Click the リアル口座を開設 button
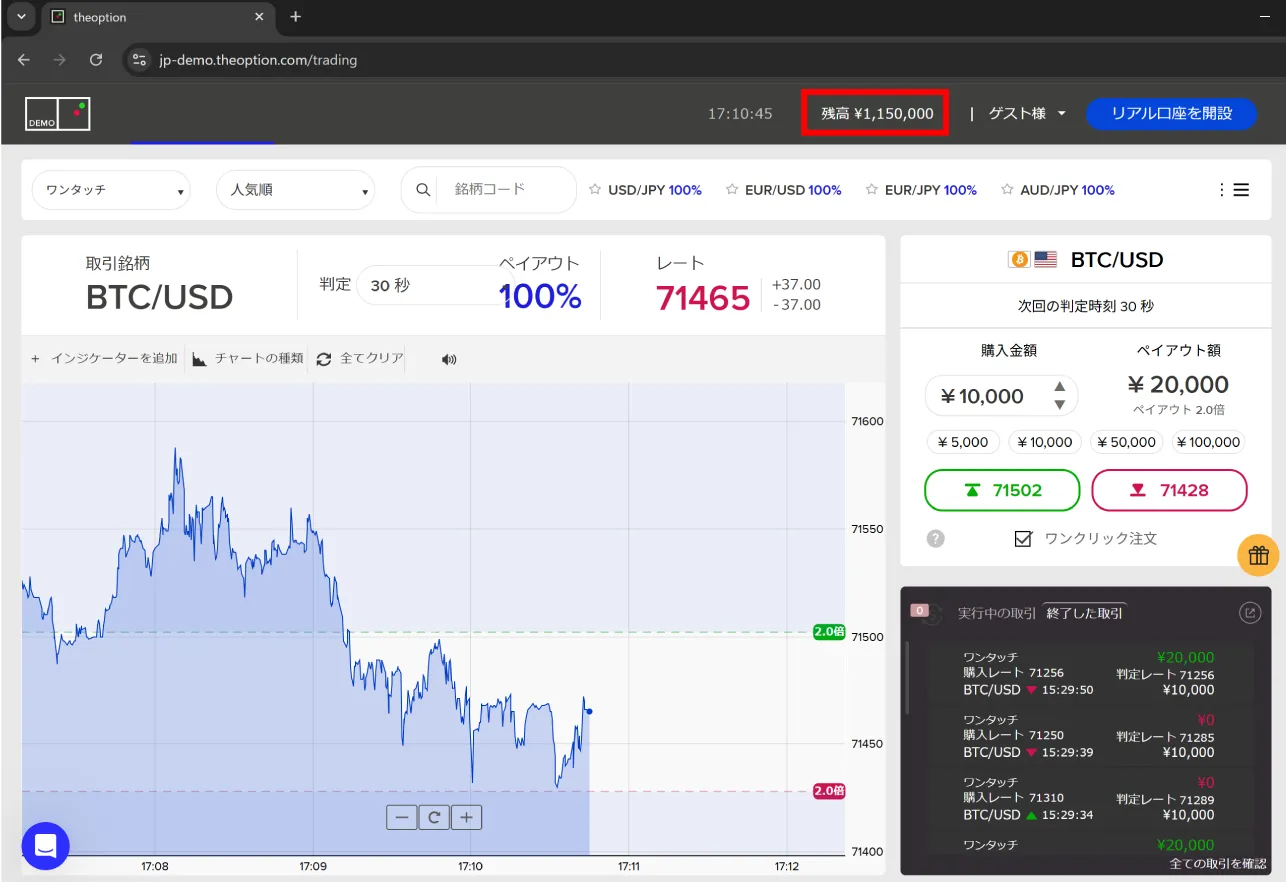Image resolution: width=1286 pixels, height=882 pixels. 1171,114
